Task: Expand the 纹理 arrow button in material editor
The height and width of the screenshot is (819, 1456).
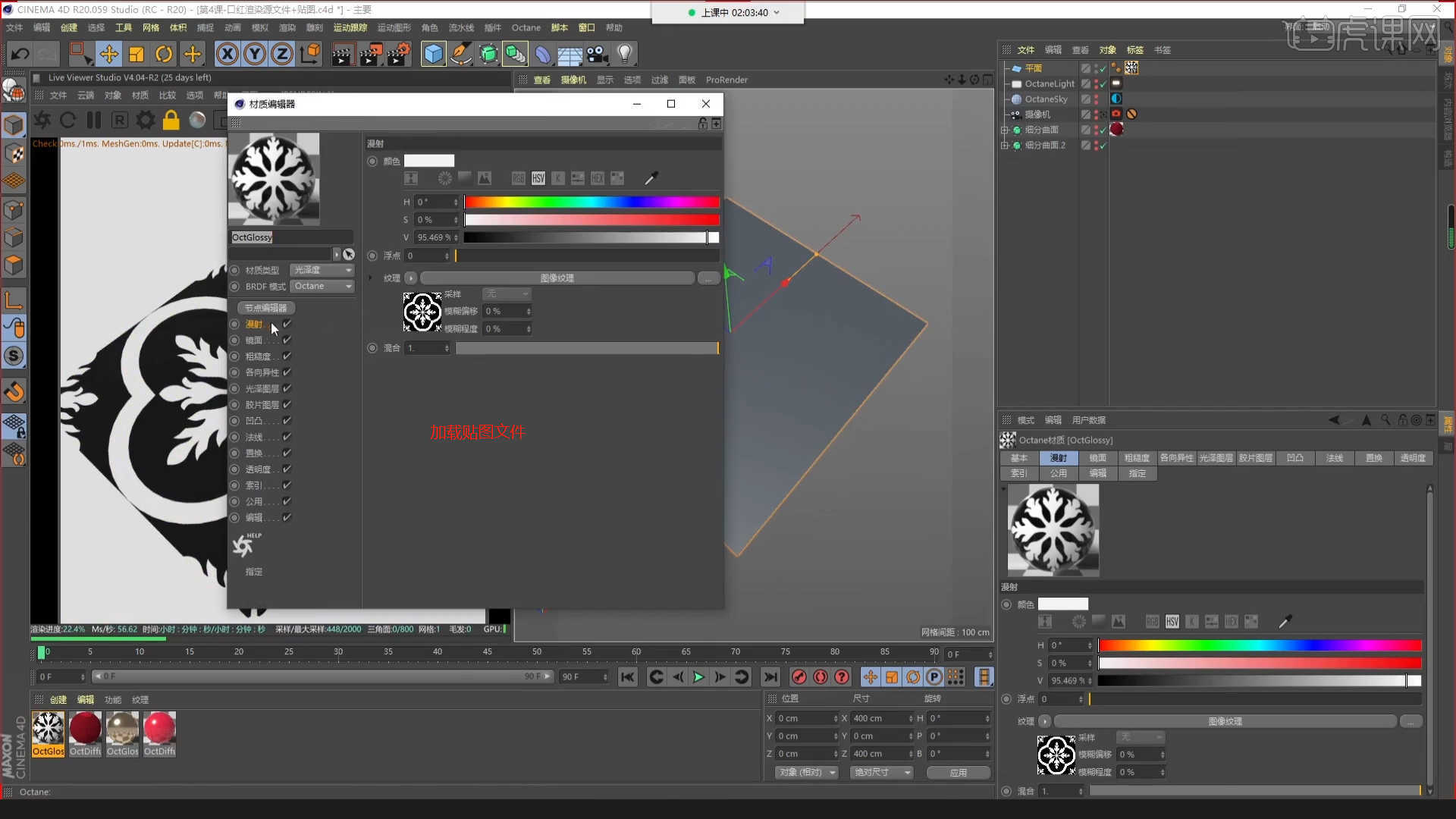Action: (411, 278)
